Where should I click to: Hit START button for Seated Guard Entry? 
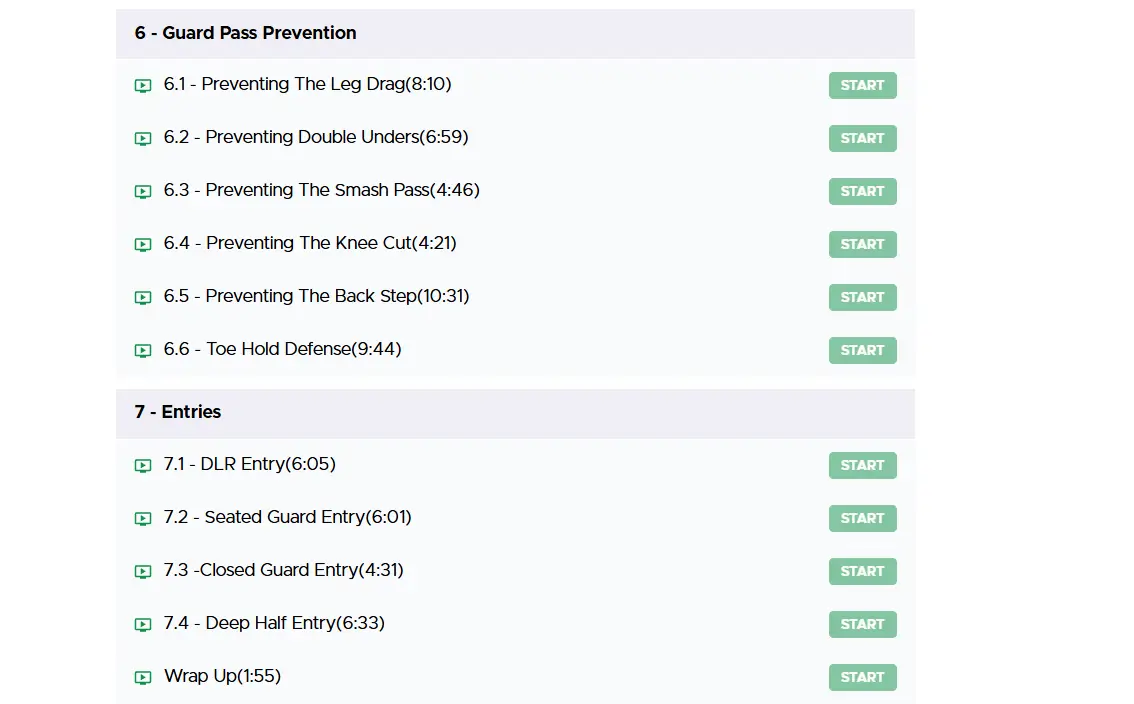(862, 519)
